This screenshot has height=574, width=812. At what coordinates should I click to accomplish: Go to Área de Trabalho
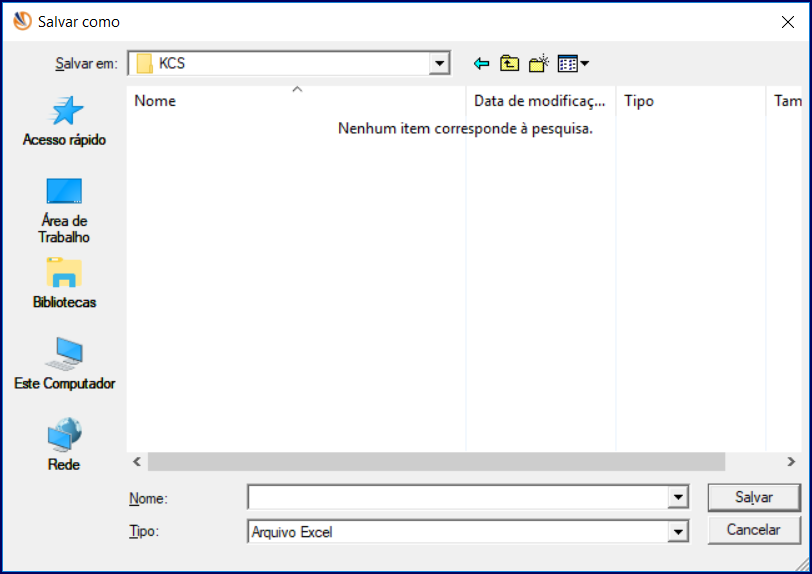point(64,211)
